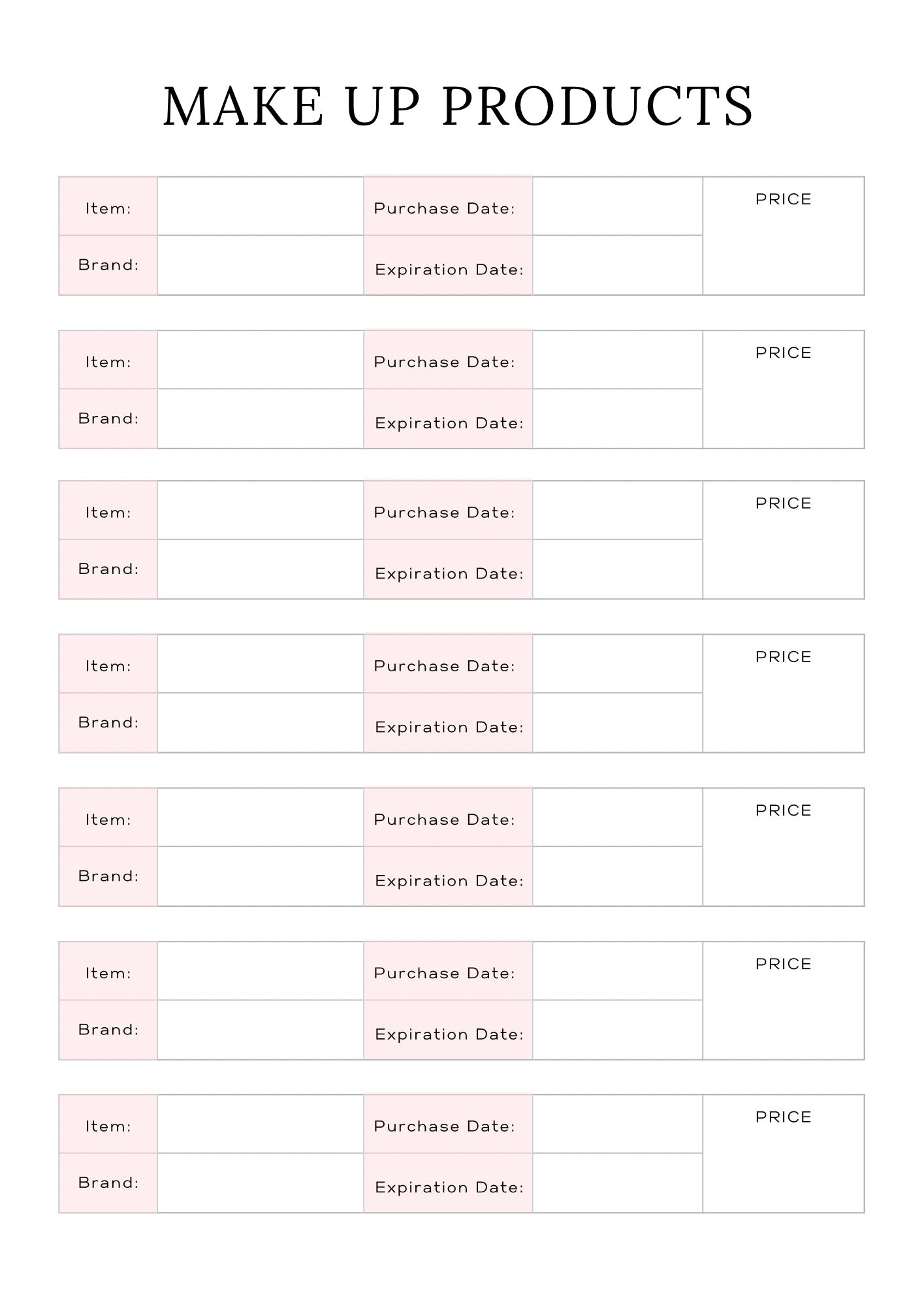The height and width of the screenshot is (1306, 924).
Task: Click the fifth Item entry field
Action: pos(261,818)
